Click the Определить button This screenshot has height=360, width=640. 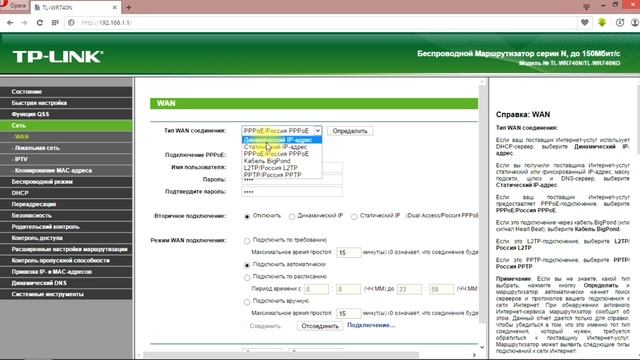350,131
